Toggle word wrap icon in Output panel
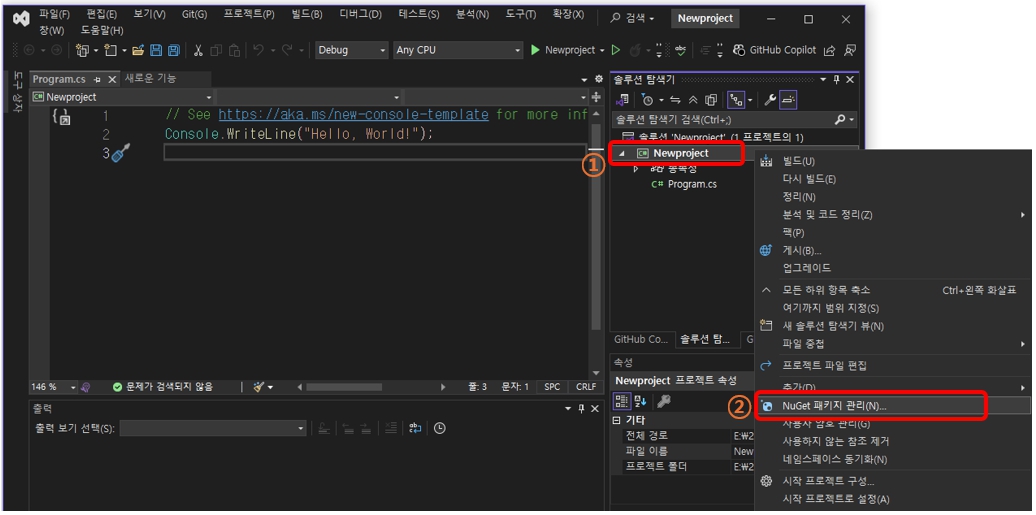This screenshot has width=1036, height=515. [x=415, y=428]
